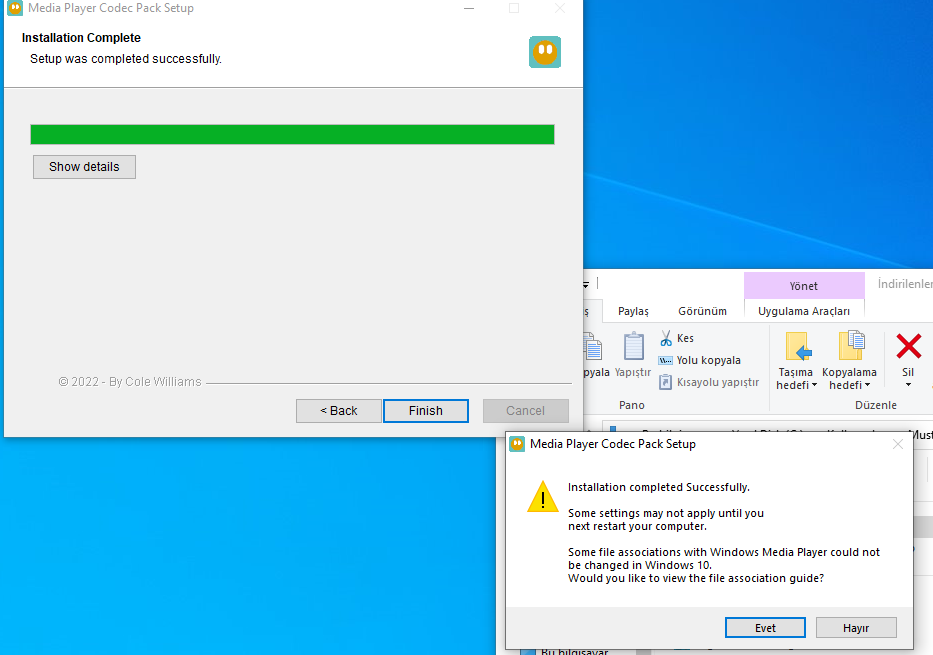Click Yolu kopyala in Explorer ribbon
The width and height of the screenshot is (933, 655).
tap(700, 360)
